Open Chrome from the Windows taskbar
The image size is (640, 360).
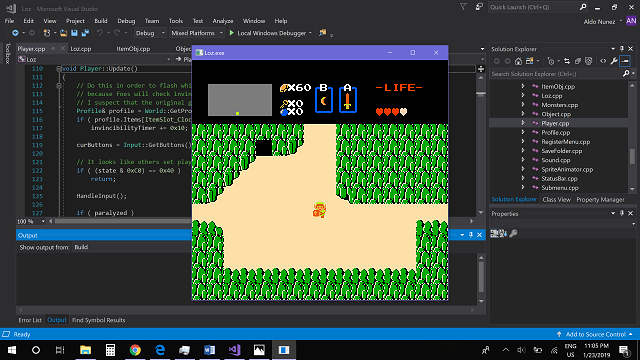tap(135, 350)
